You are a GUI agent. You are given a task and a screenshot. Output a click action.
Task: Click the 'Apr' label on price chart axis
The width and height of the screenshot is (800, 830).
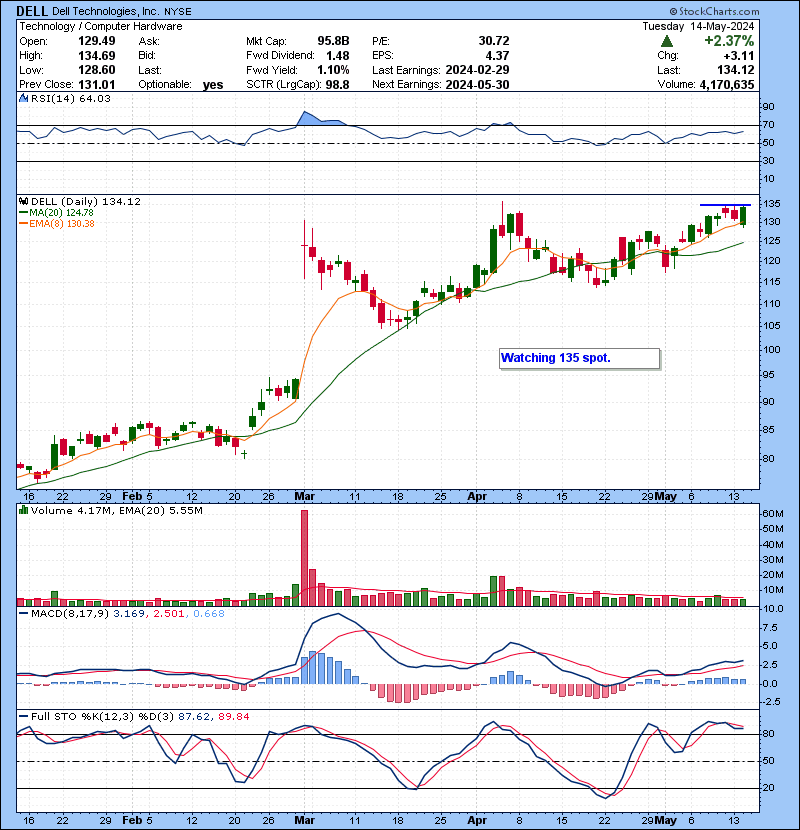(x=477, y=497)
